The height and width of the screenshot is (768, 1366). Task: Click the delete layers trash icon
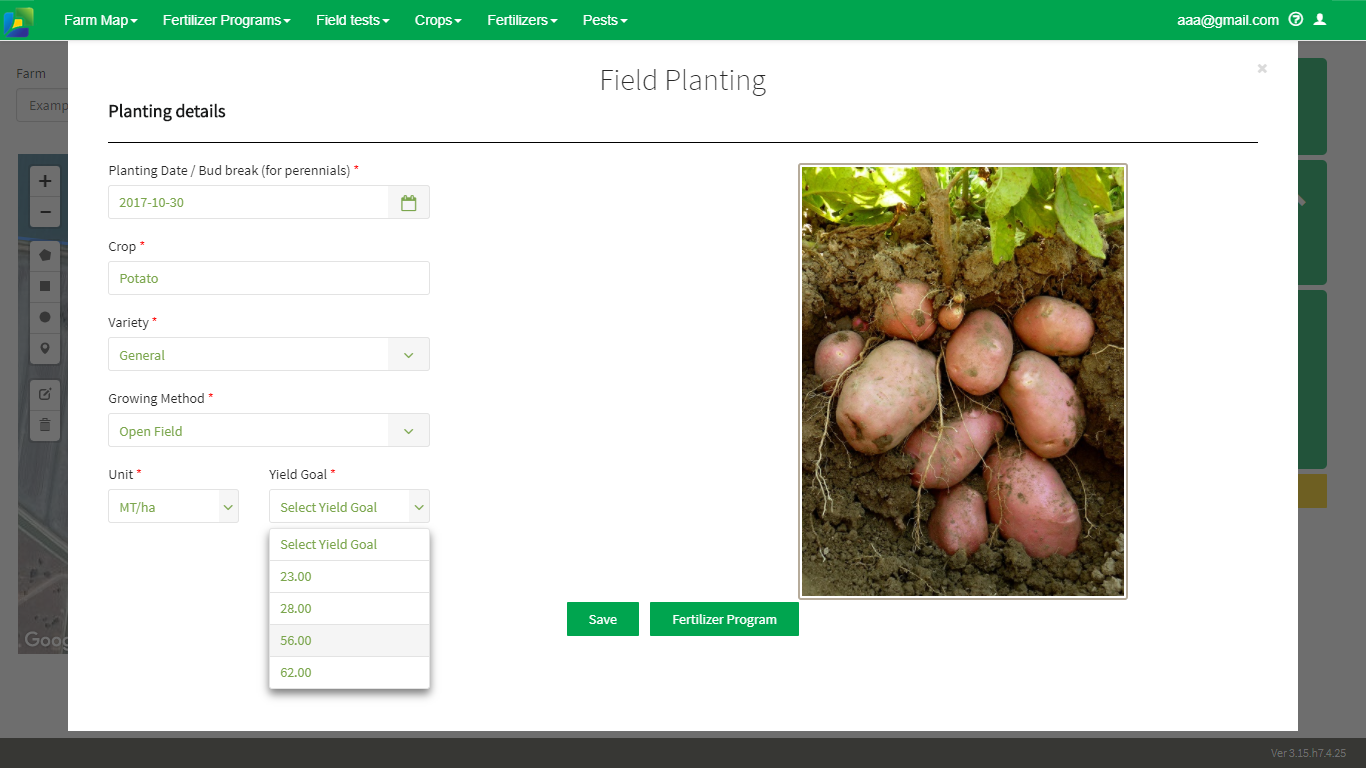pos(45,425)
